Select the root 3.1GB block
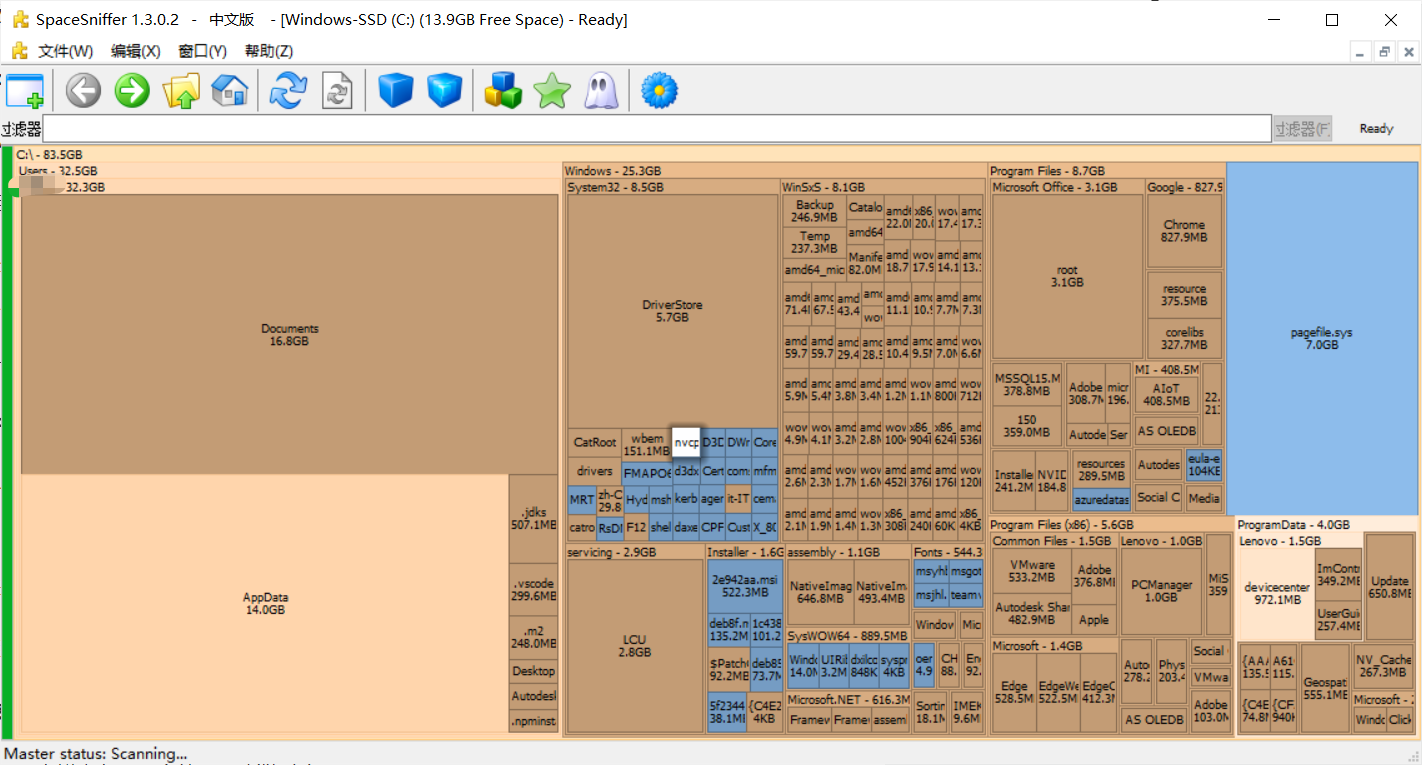The width and height of the screenshot is (1422, 765). coord(1067,276)
